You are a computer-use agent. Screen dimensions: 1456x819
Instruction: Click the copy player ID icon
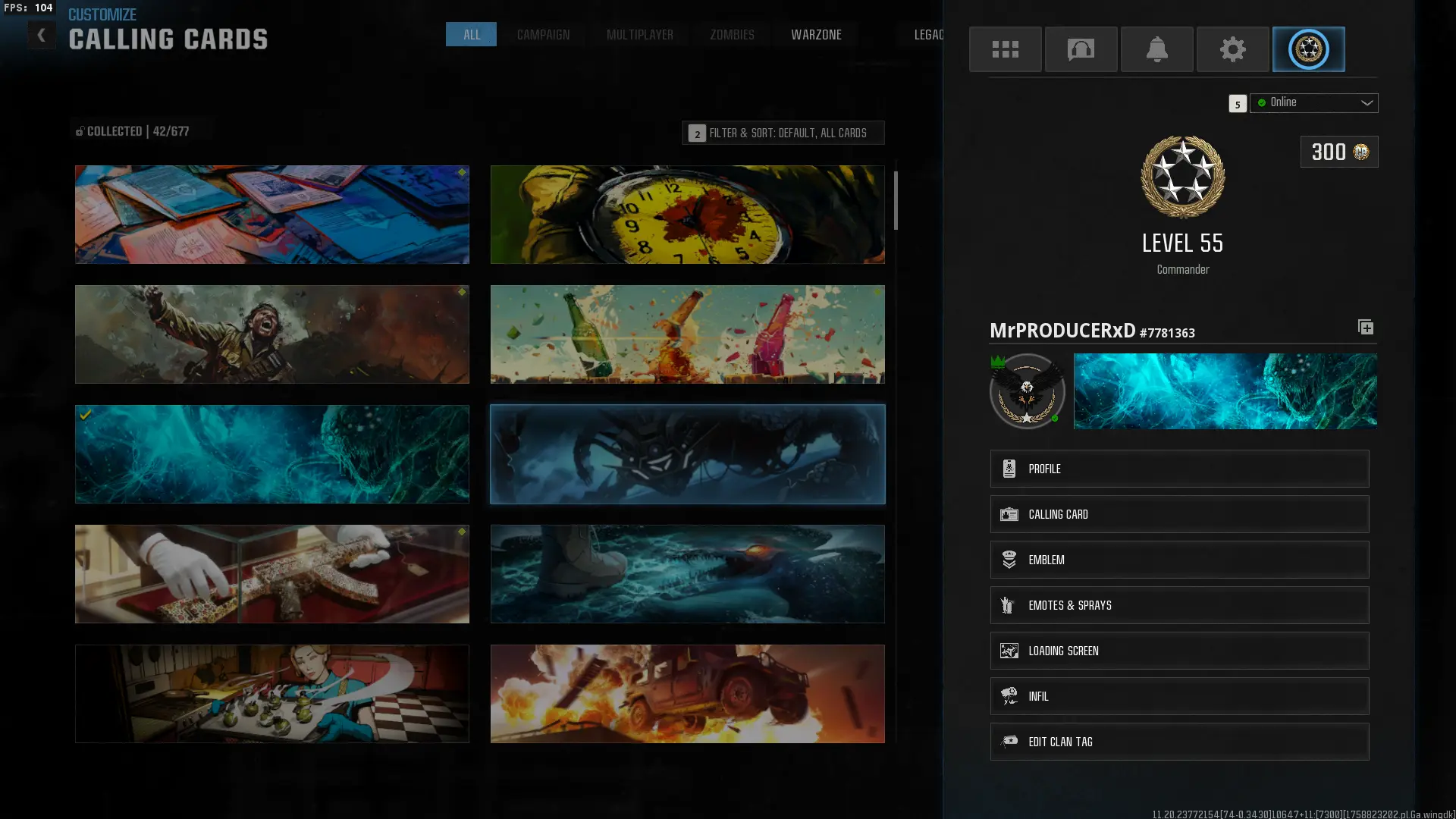1365,327
